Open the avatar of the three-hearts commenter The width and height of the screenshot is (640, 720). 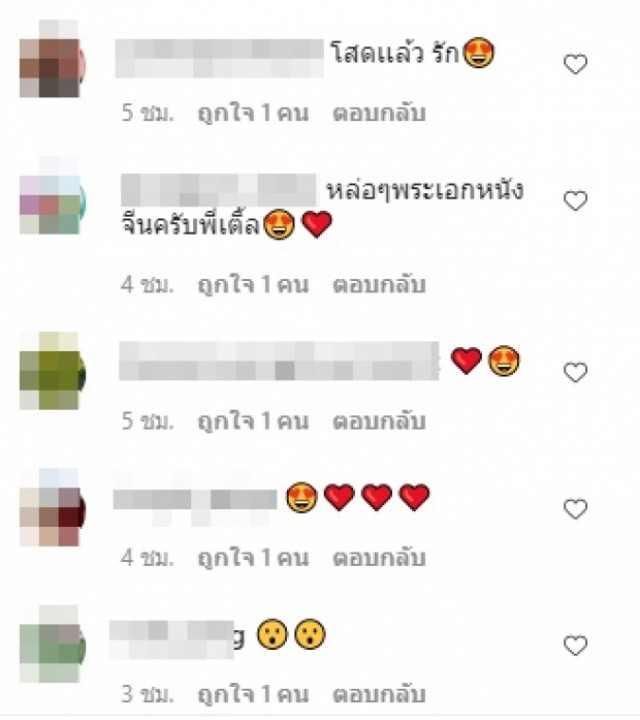click(x=52, y=507)
